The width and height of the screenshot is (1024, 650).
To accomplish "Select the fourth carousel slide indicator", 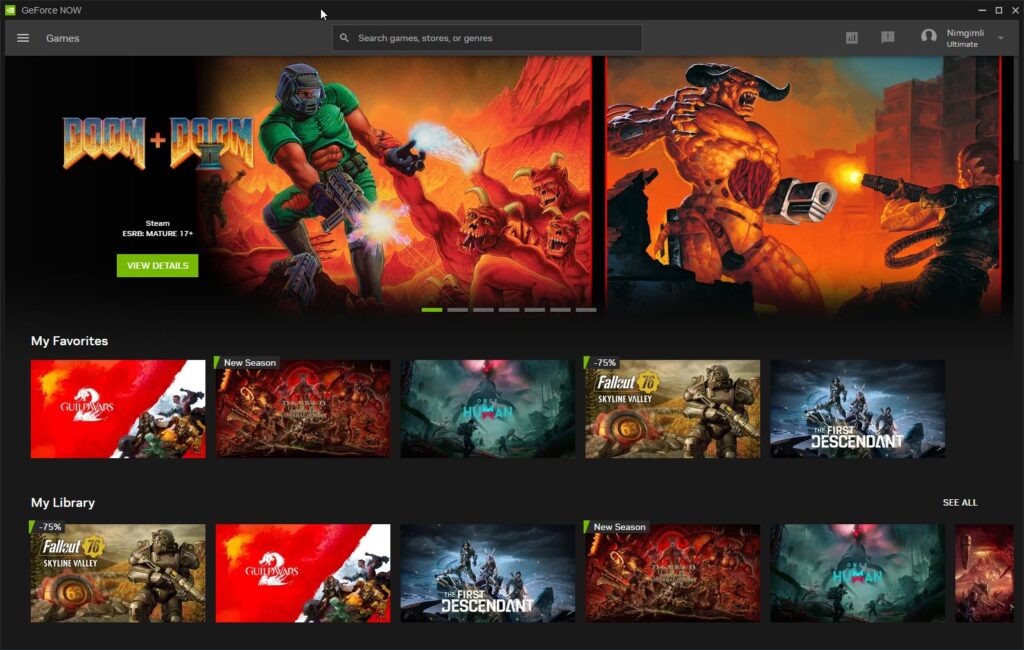I will [509, 310].
